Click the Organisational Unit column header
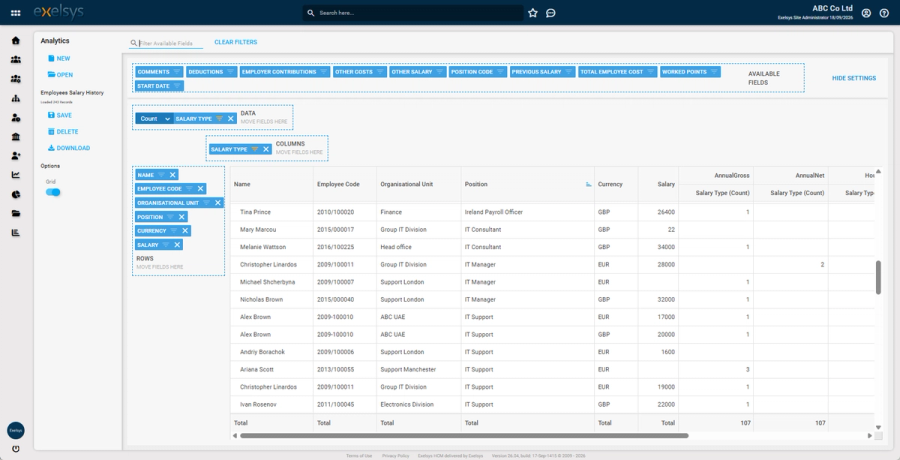The width and height of the screenshot is (900, 460). pyautogui.click(x=406, y=184)
